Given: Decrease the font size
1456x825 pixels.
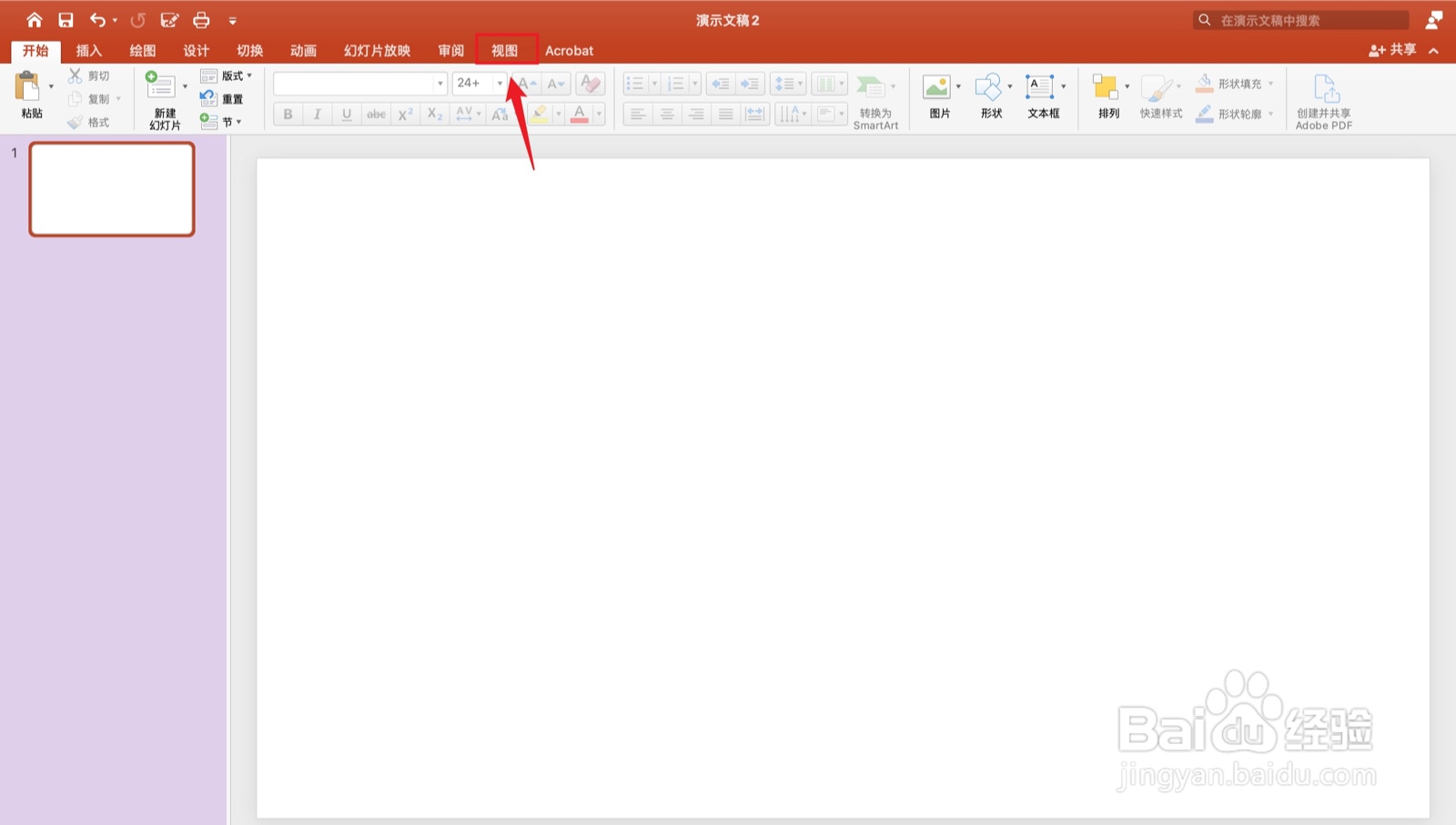Looking at the screenshot, I should (x=556, y=84).
